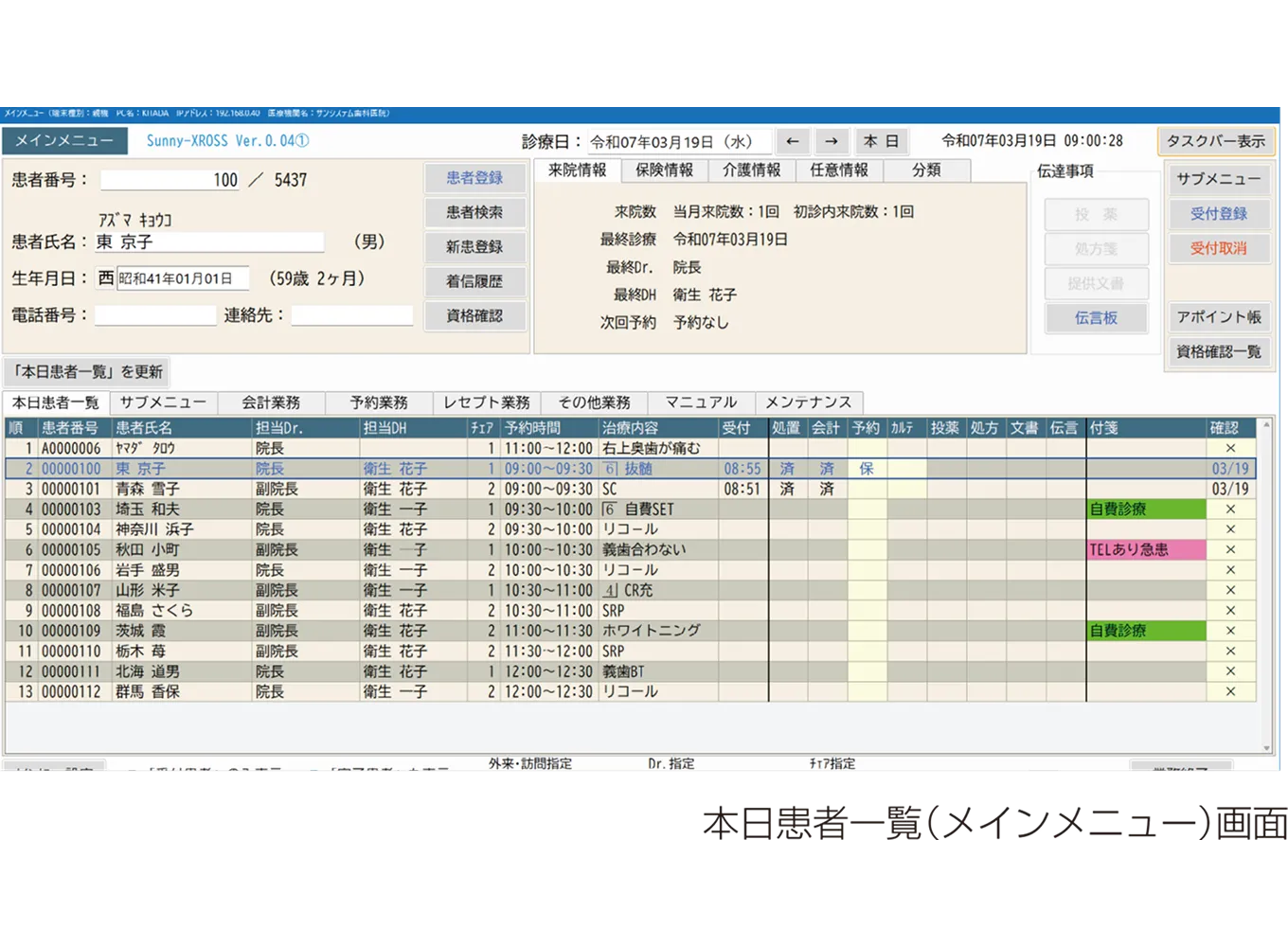Viewport: 1288px width, 947px height.
Task: Click the 患者氏名 field showing 東 京子
Action: coord(209,242)
